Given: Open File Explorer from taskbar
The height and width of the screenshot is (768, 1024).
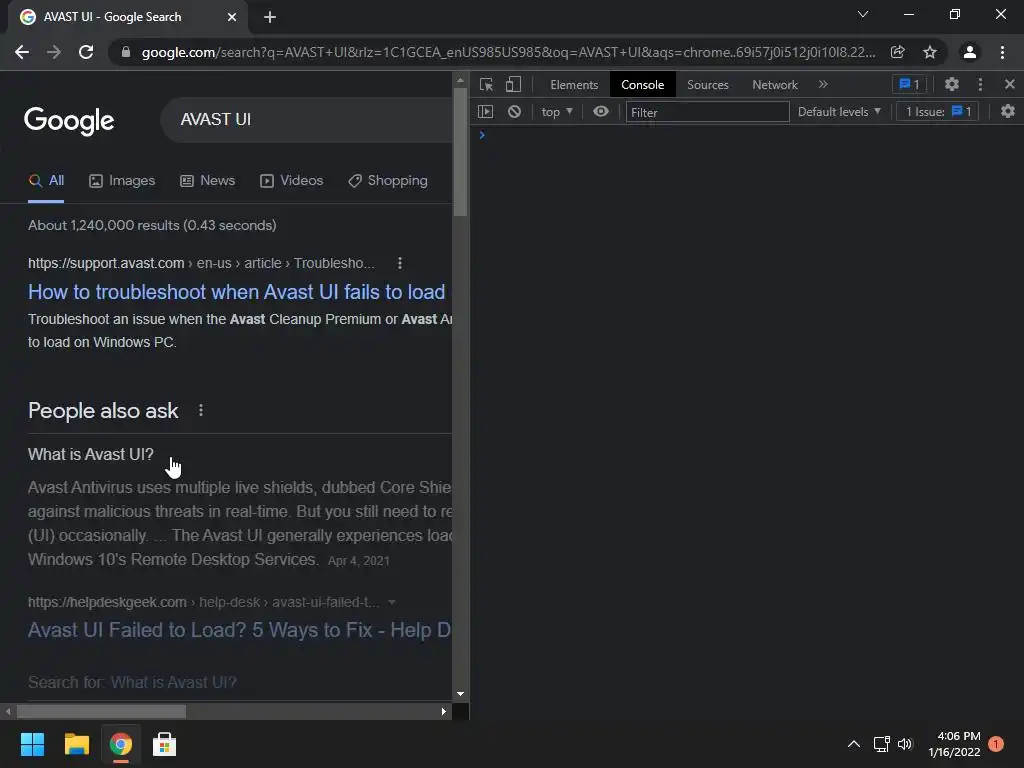Looking at the screenshot, I should [76, 744].
